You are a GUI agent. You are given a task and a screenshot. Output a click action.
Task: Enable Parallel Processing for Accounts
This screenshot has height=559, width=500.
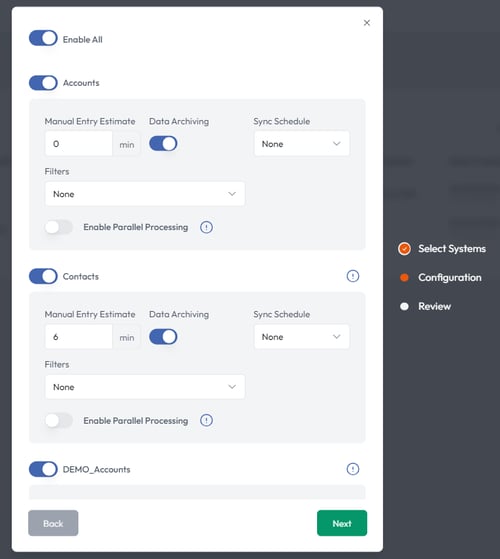pyautogui.click(x=59, y=227)
